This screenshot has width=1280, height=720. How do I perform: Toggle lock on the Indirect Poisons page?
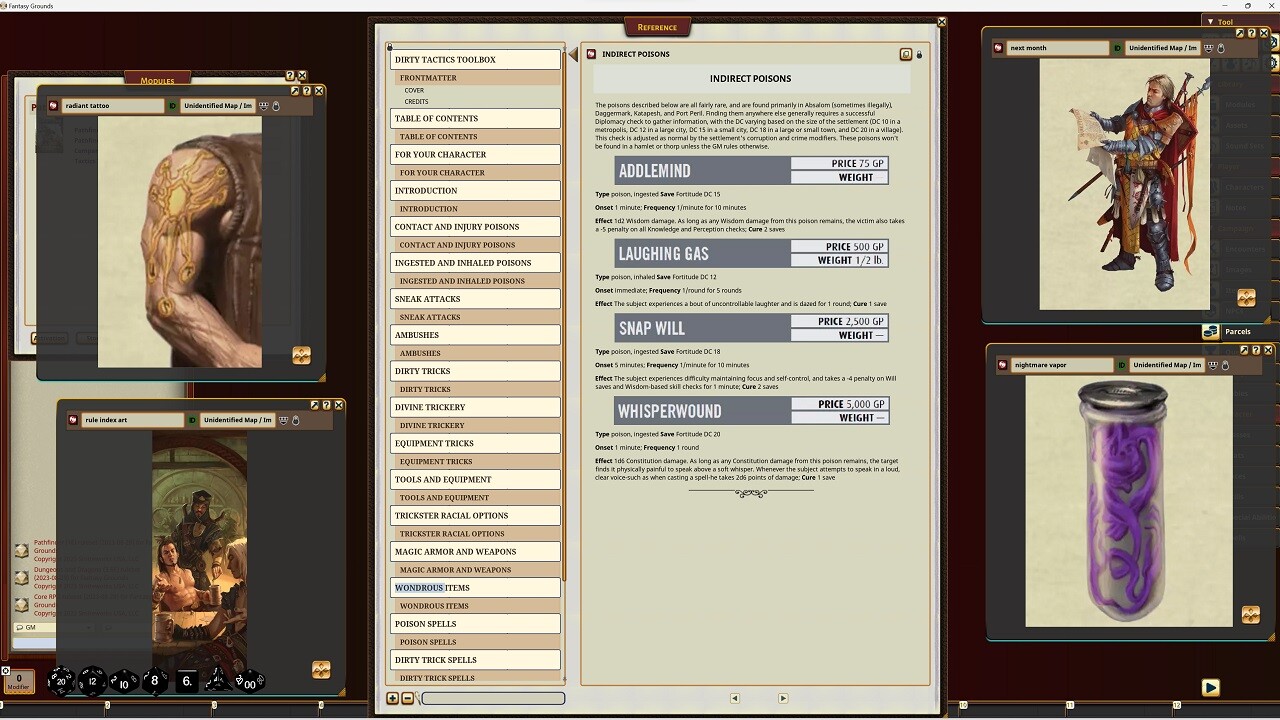point(919,55)
